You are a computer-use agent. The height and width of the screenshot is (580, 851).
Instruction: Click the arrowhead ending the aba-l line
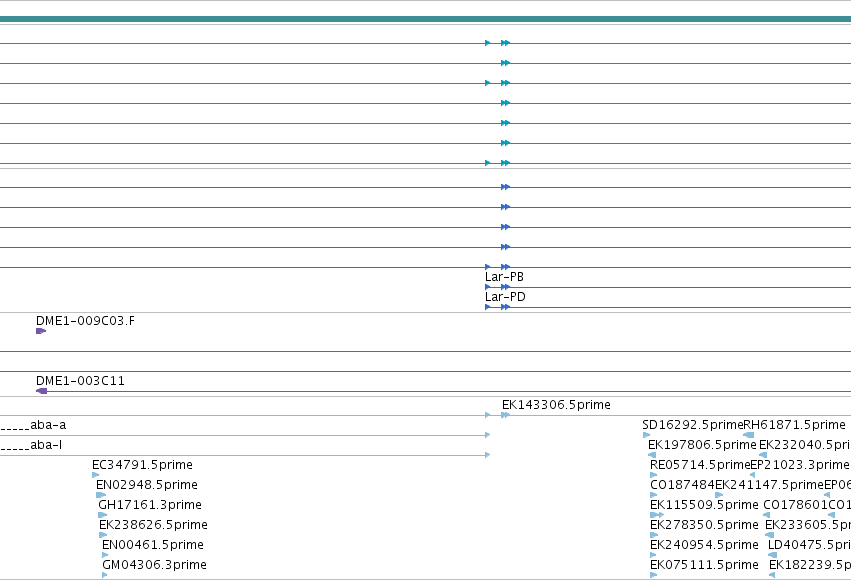[x=487, y=455]
